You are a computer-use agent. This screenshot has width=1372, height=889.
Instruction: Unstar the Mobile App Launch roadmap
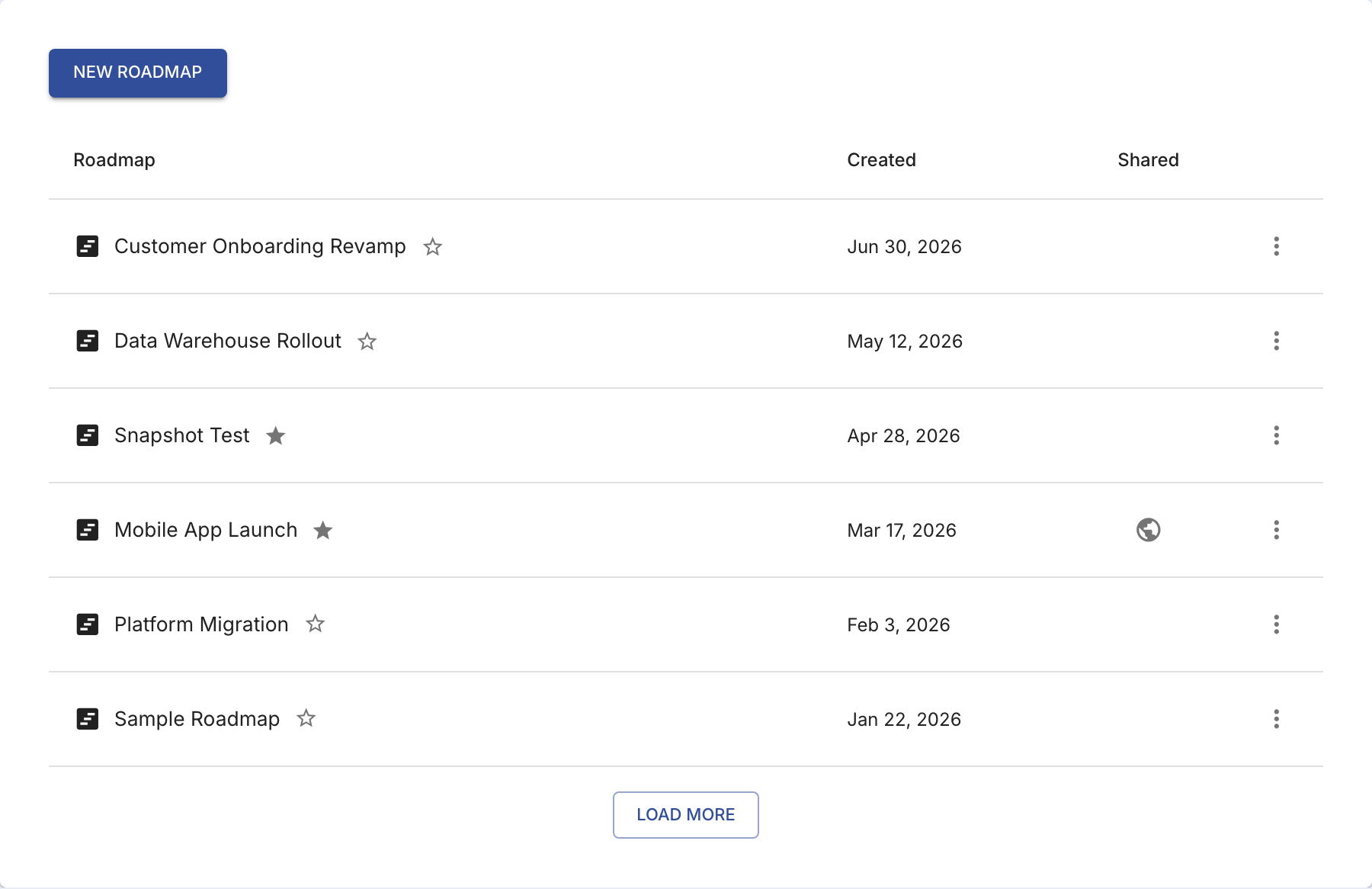tap(323, 530)
